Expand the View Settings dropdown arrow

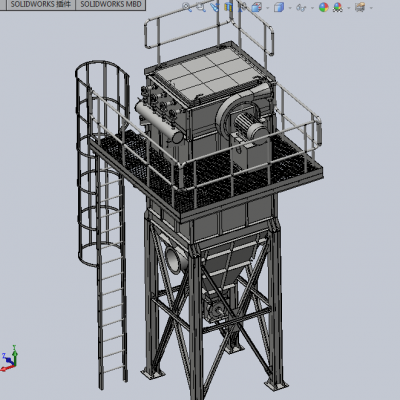pyautogui.click(x=371, y=7)
